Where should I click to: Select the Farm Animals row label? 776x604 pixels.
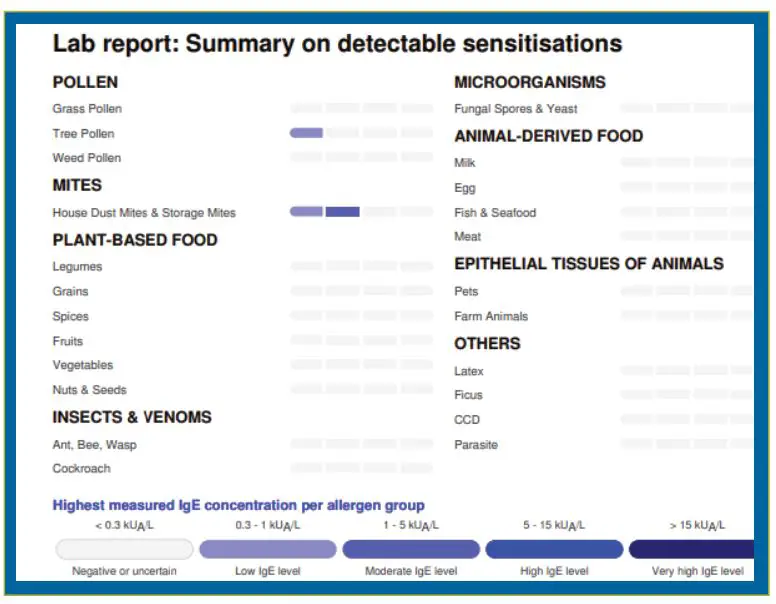(491, 316)
